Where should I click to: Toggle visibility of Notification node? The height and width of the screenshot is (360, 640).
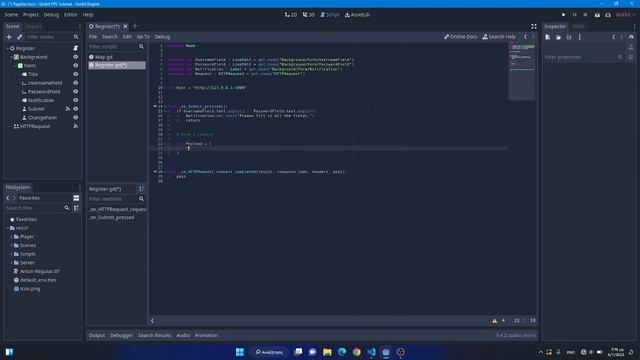point(76,100)
